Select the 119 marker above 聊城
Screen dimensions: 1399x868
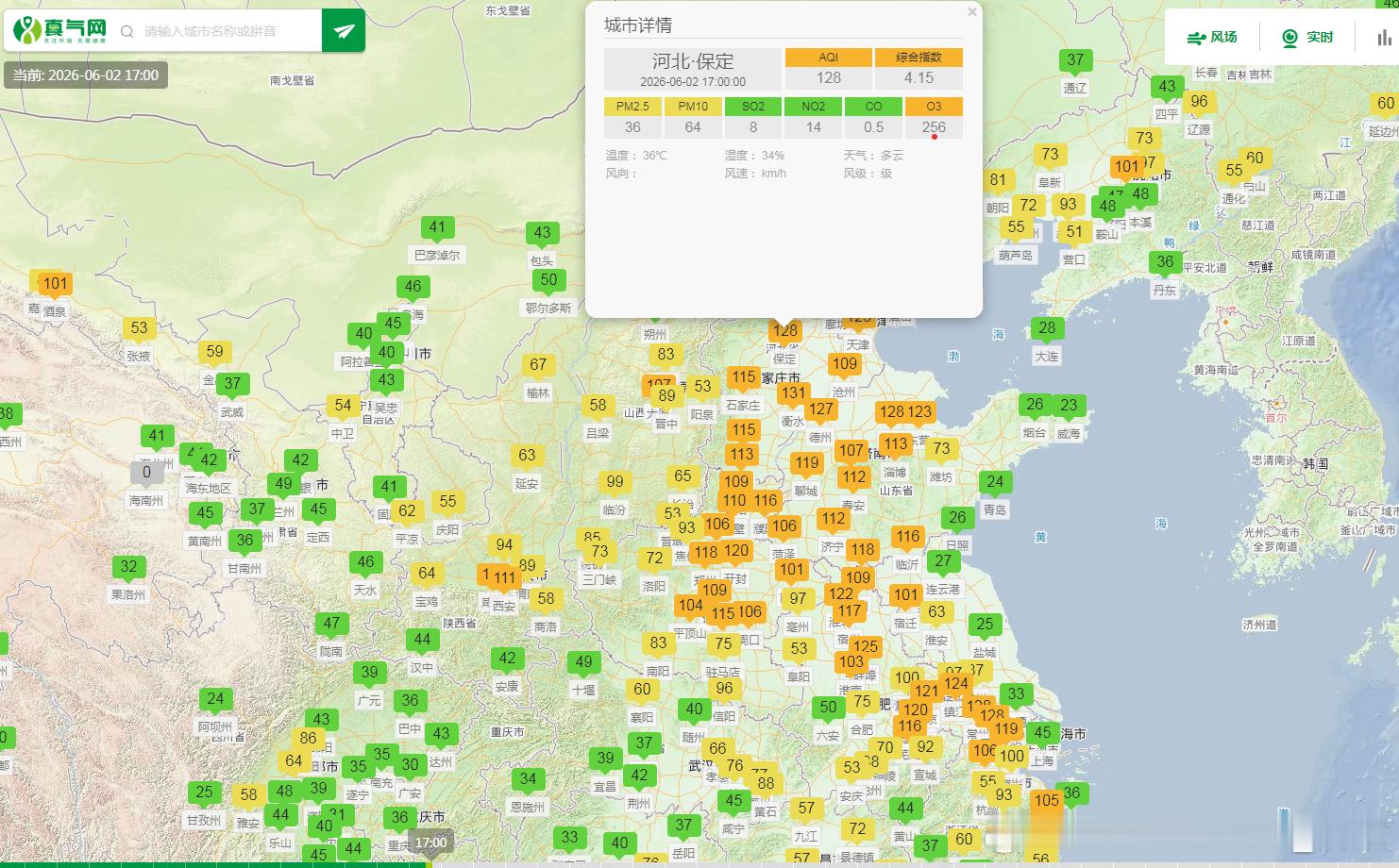(806, 463)
